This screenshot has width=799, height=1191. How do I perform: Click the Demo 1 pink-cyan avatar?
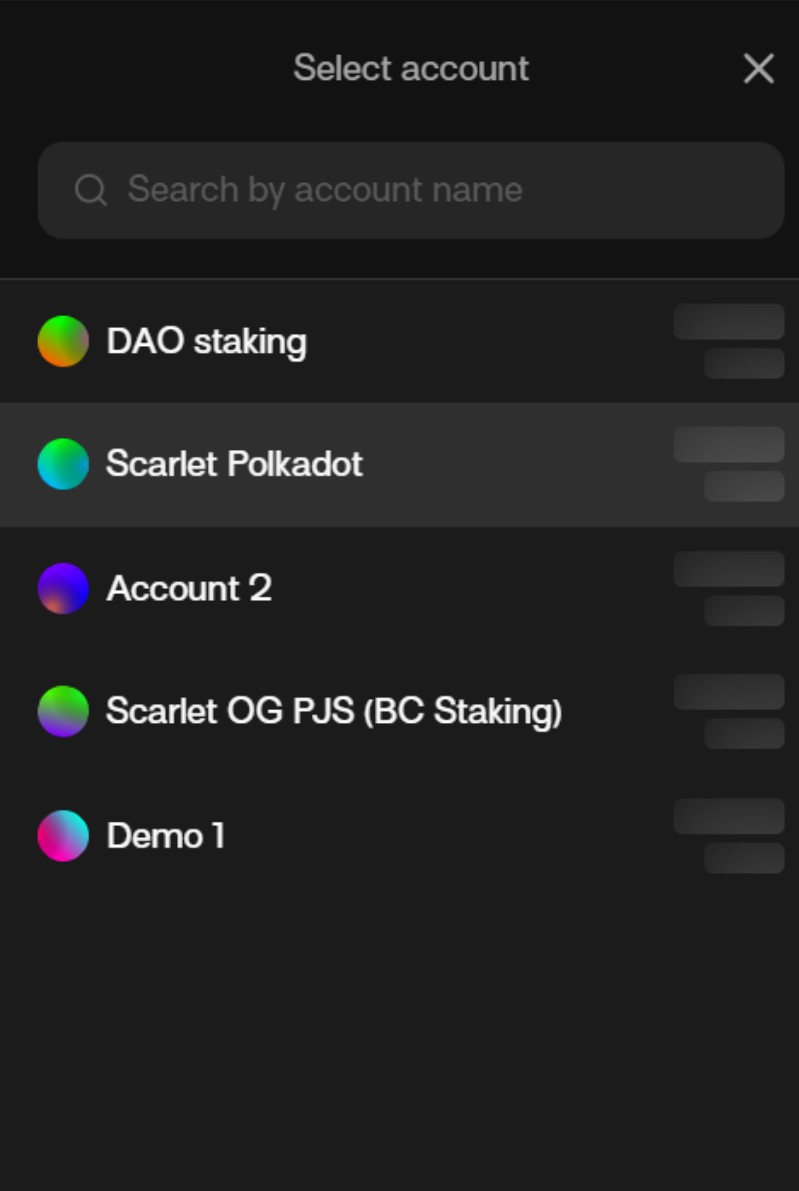click(63, 836)
